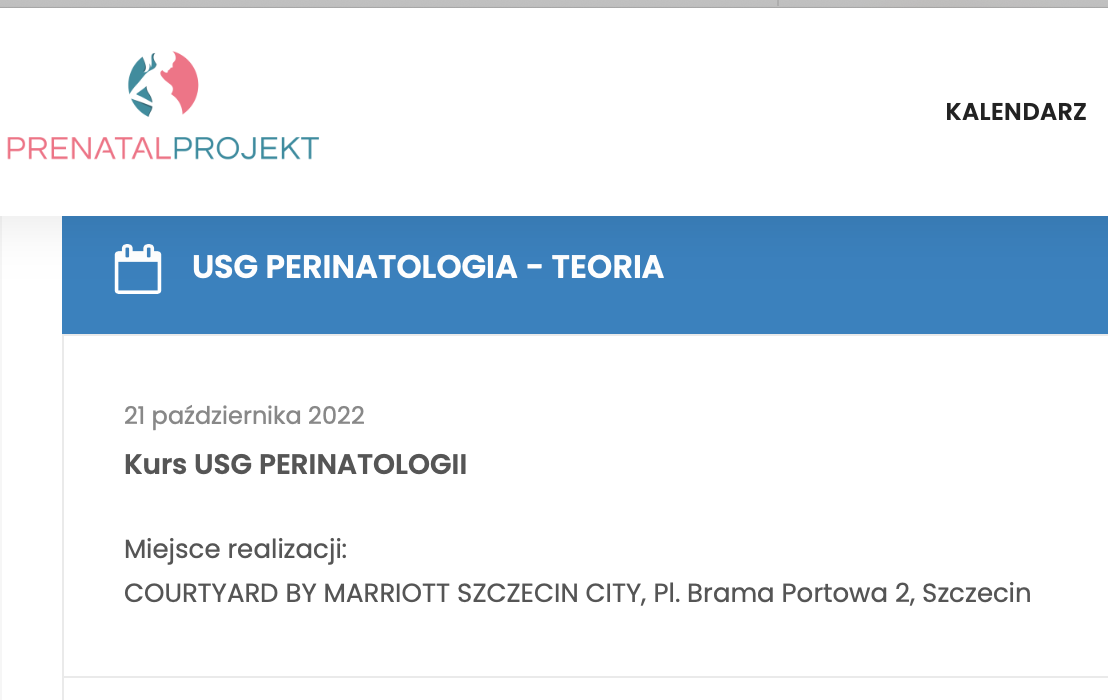Click Pl. Brama Portowa 2 address
Viewport: 1108px width, 700px height.
pyautogui.click(x=782, y=593)
